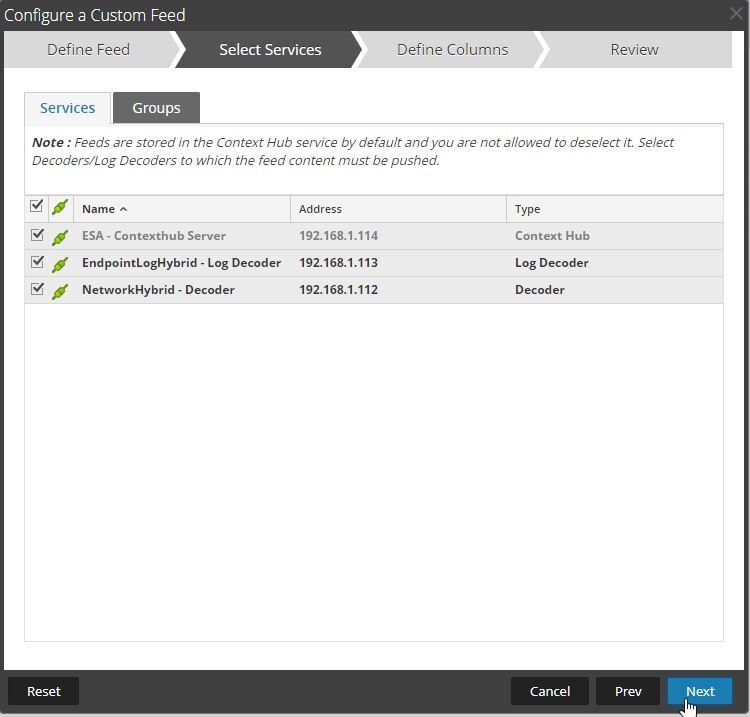
Task: Sort the table by Type column header
Action: pos(527,209)
